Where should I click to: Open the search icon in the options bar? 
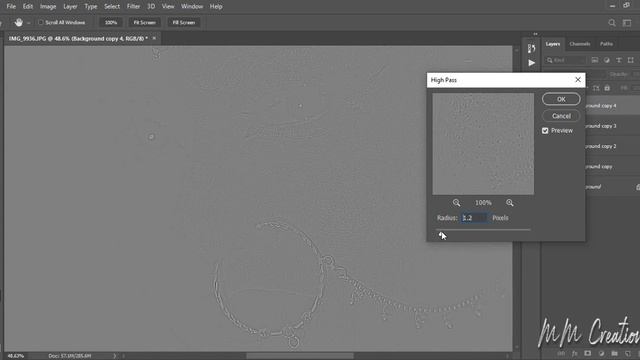click(612, 23)
